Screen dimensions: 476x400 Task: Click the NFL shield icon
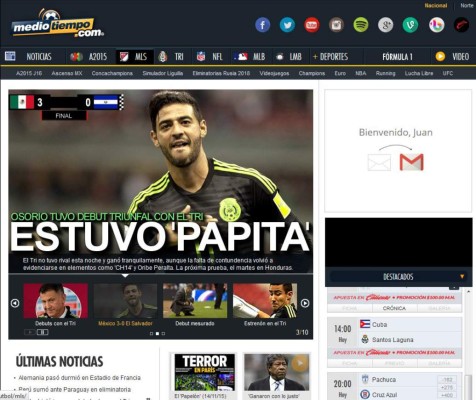tap(201, 56)
